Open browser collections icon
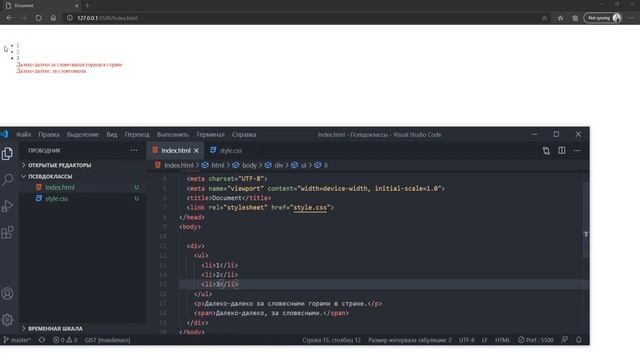Viewport: 640px width, 360px height. point(575,18)
